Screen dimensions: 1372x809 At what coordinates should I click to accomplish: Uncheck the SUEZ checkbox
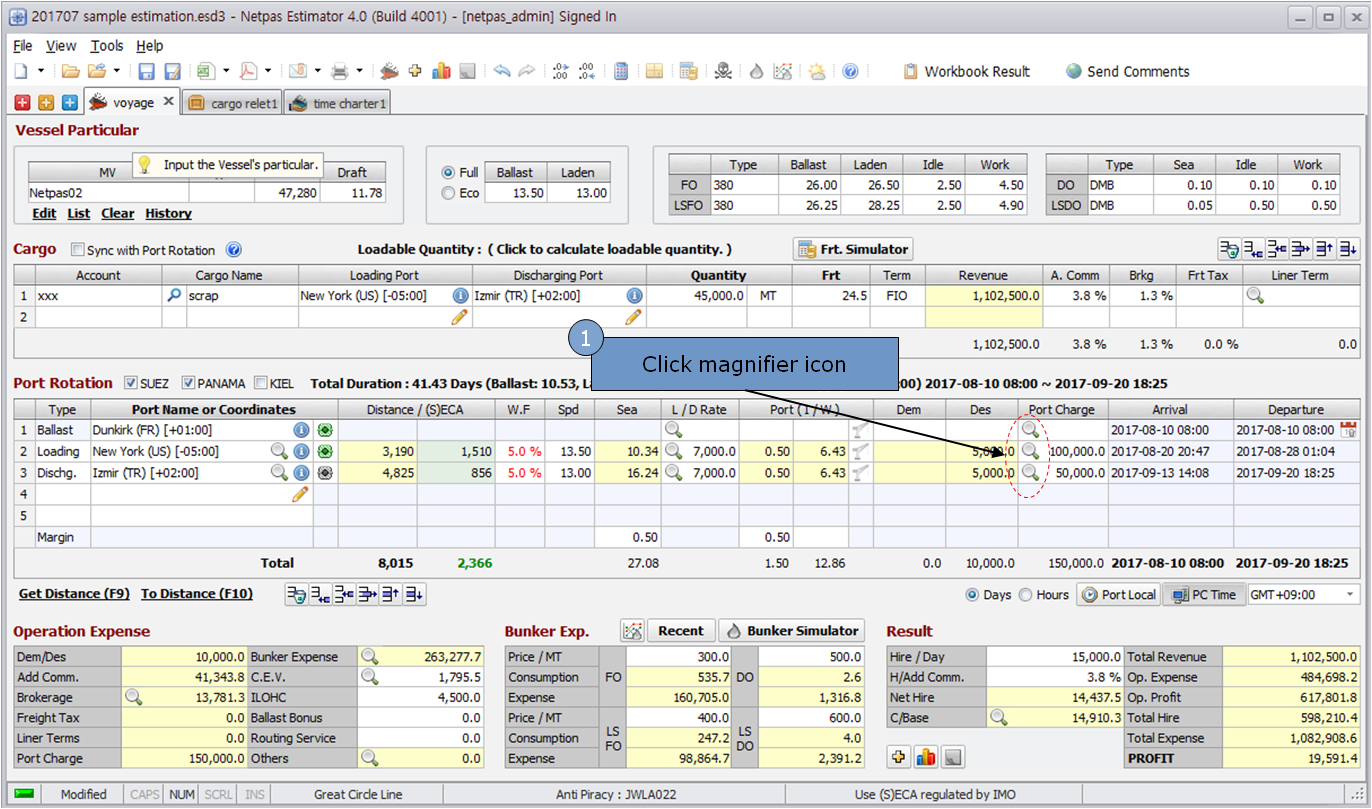[131, 383]
